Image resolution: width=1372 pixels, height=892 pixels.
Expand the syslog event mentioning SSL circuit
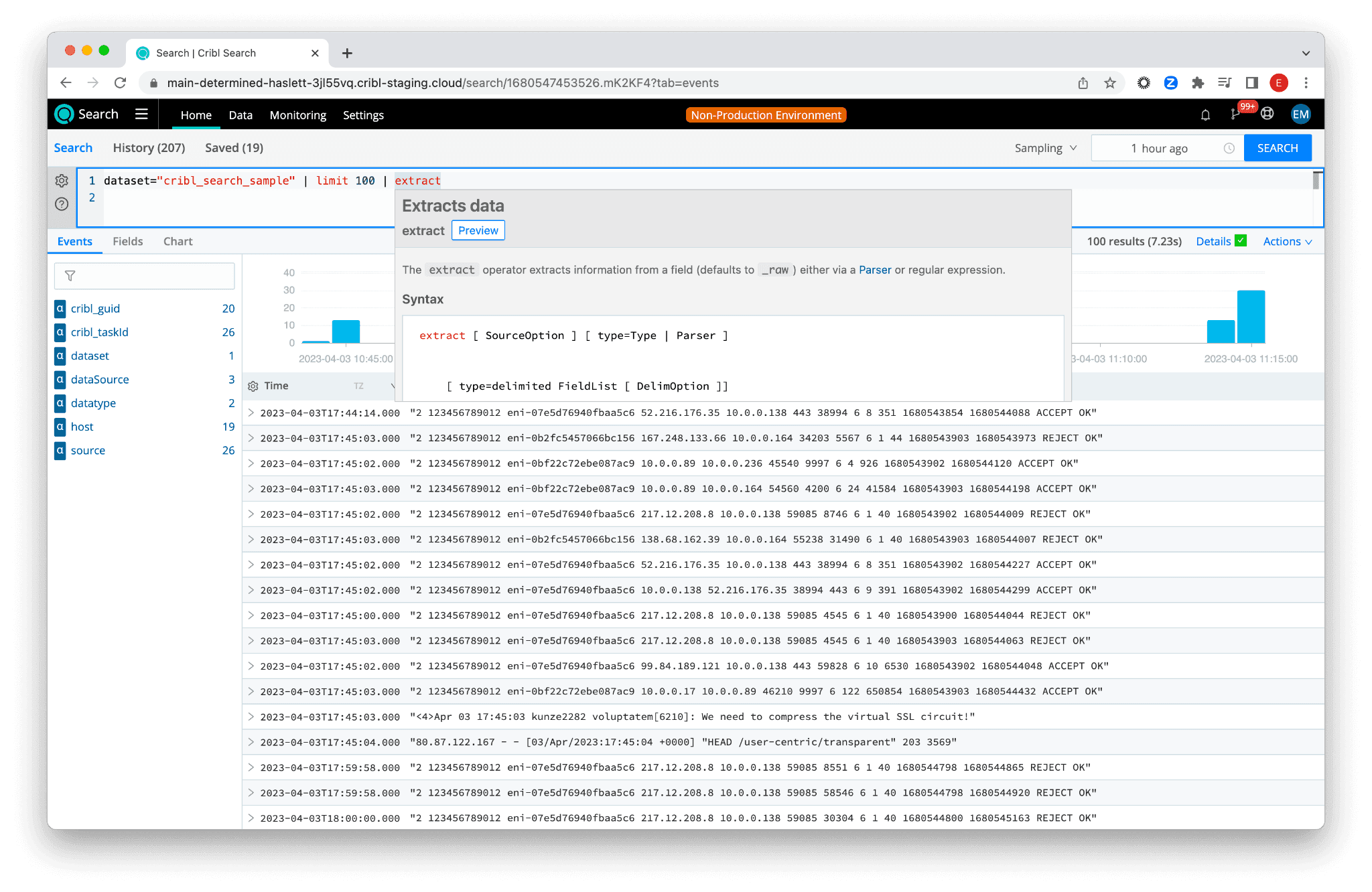point(251,717)
